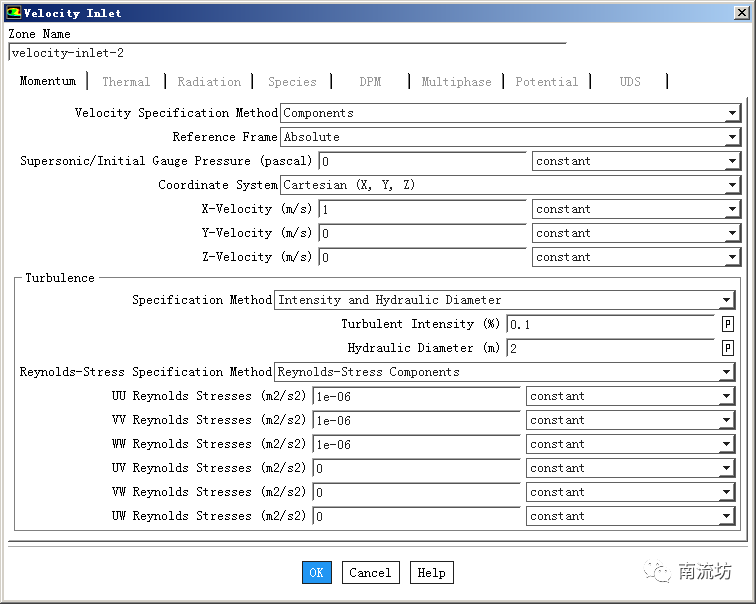The width and height of the screenshot is (756, 604).
Task: Open Help for the velocity inlet
Action: 431,573
